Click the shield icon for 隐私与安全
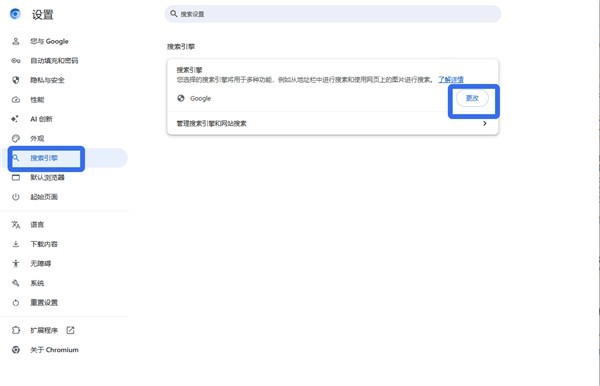The height and width of the screenshot is (386, 600). [16, 80]
